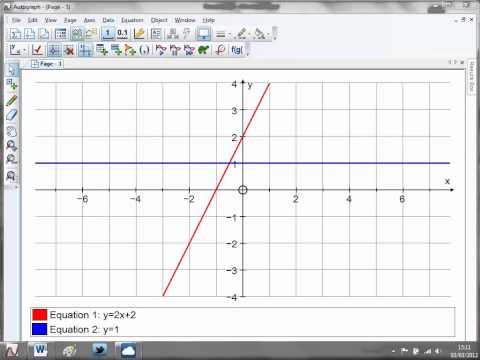The width and height of the screenshot is (480, 360).
Task: Click the first table icon with a green plus
Action: [x=102, y=50]
